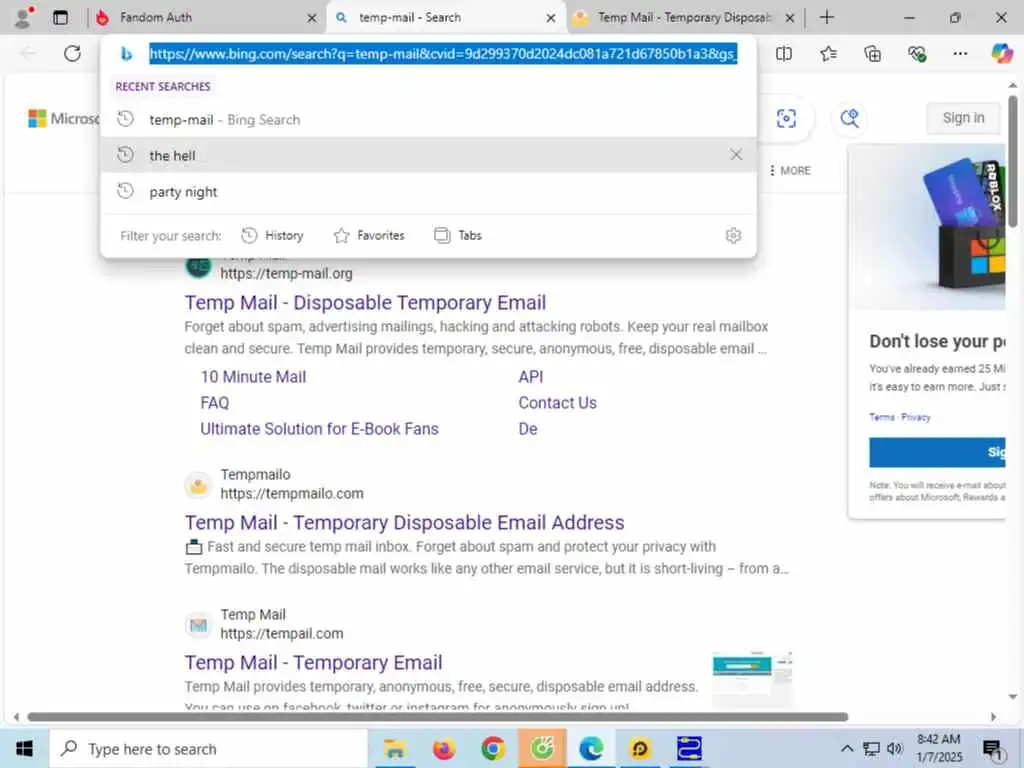1024x768 pixels.
Task: Toggle the split screen icon
Action: click(784, 54)
